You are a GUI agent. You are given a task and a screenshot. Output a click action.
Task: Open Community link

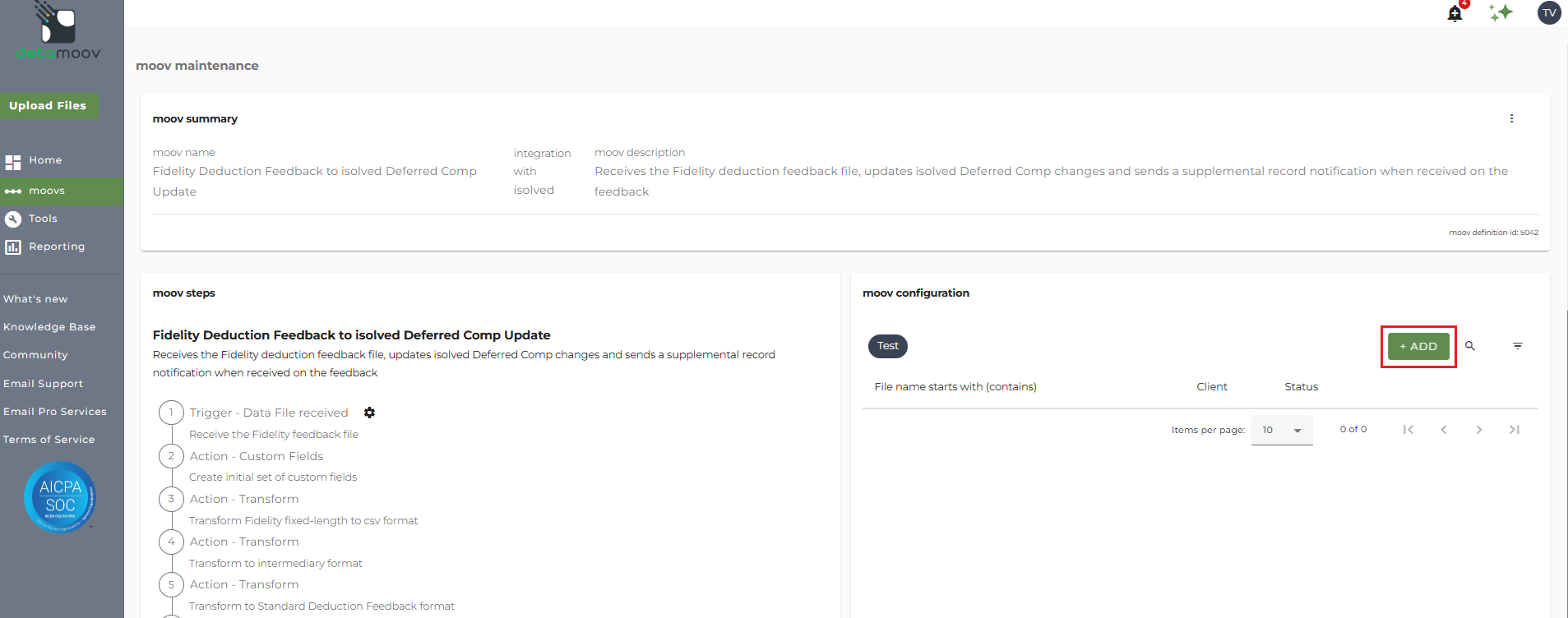[35, 355]
